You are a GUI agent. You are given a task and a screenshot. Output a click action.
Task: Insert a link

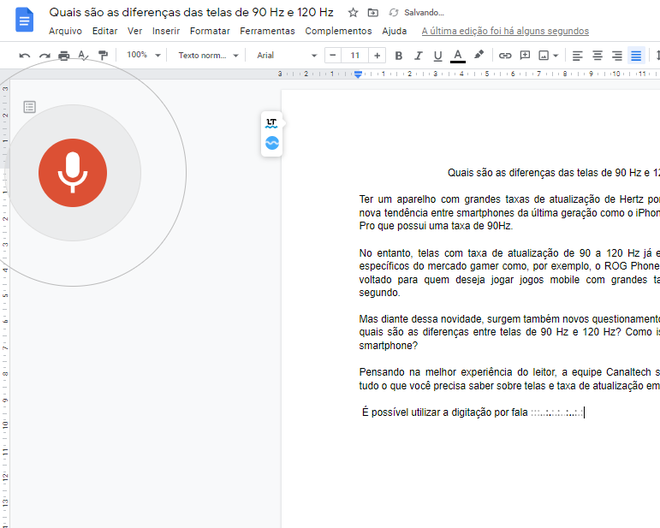coord(505,56)
